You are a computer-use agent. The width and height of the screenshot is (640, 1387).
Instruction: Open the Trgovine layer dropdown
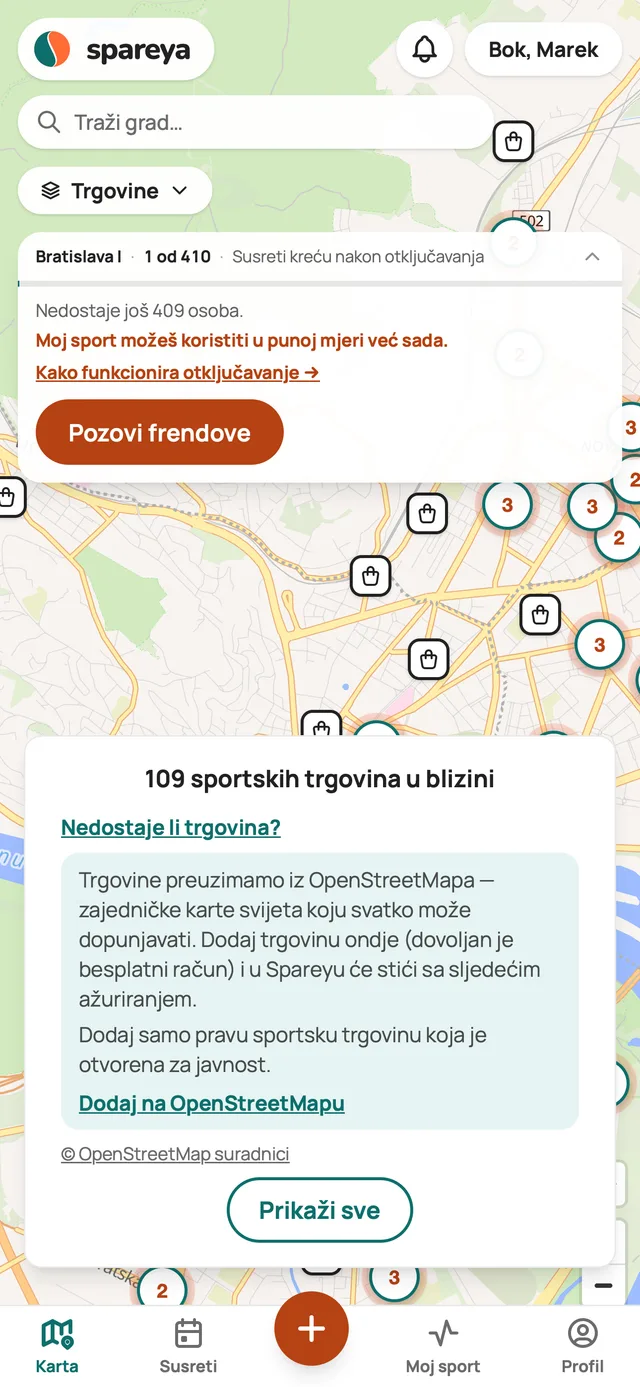click(115, 191)
